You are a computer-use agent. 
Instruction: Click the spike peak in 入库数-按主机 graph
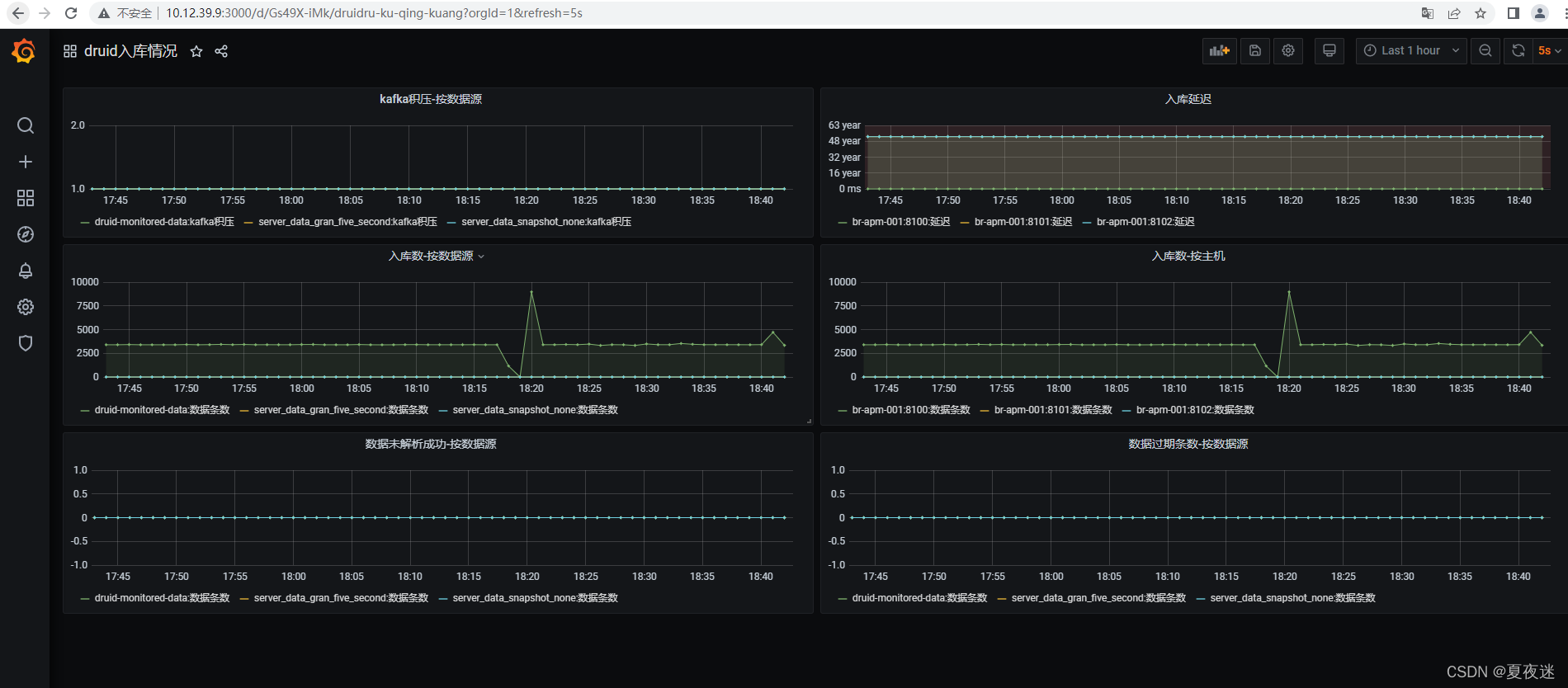coord(1288,292)
